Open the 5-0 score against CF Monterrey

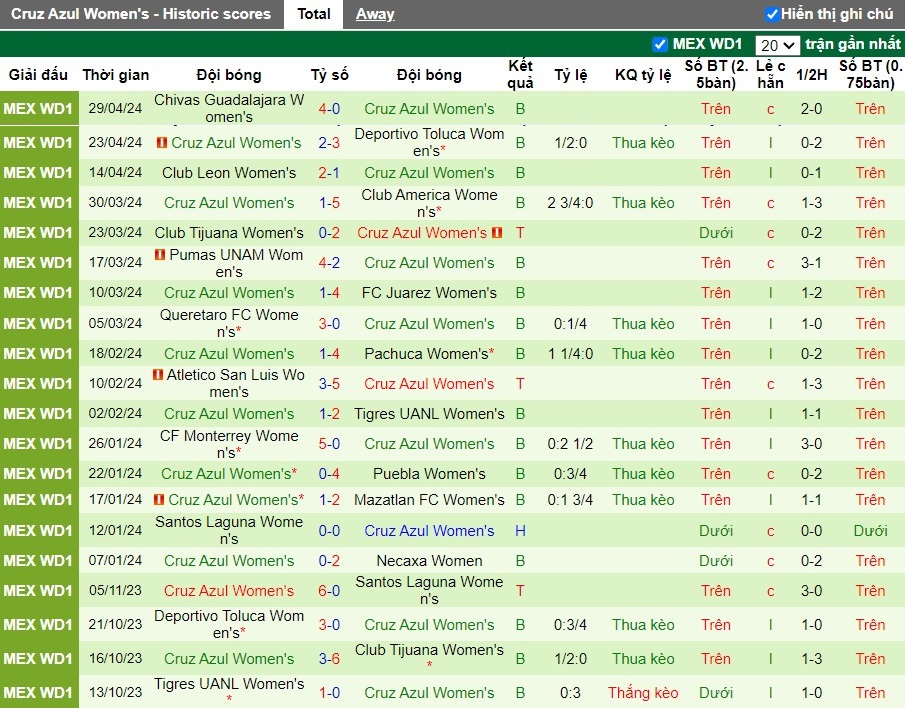click(x=329, y=443)
